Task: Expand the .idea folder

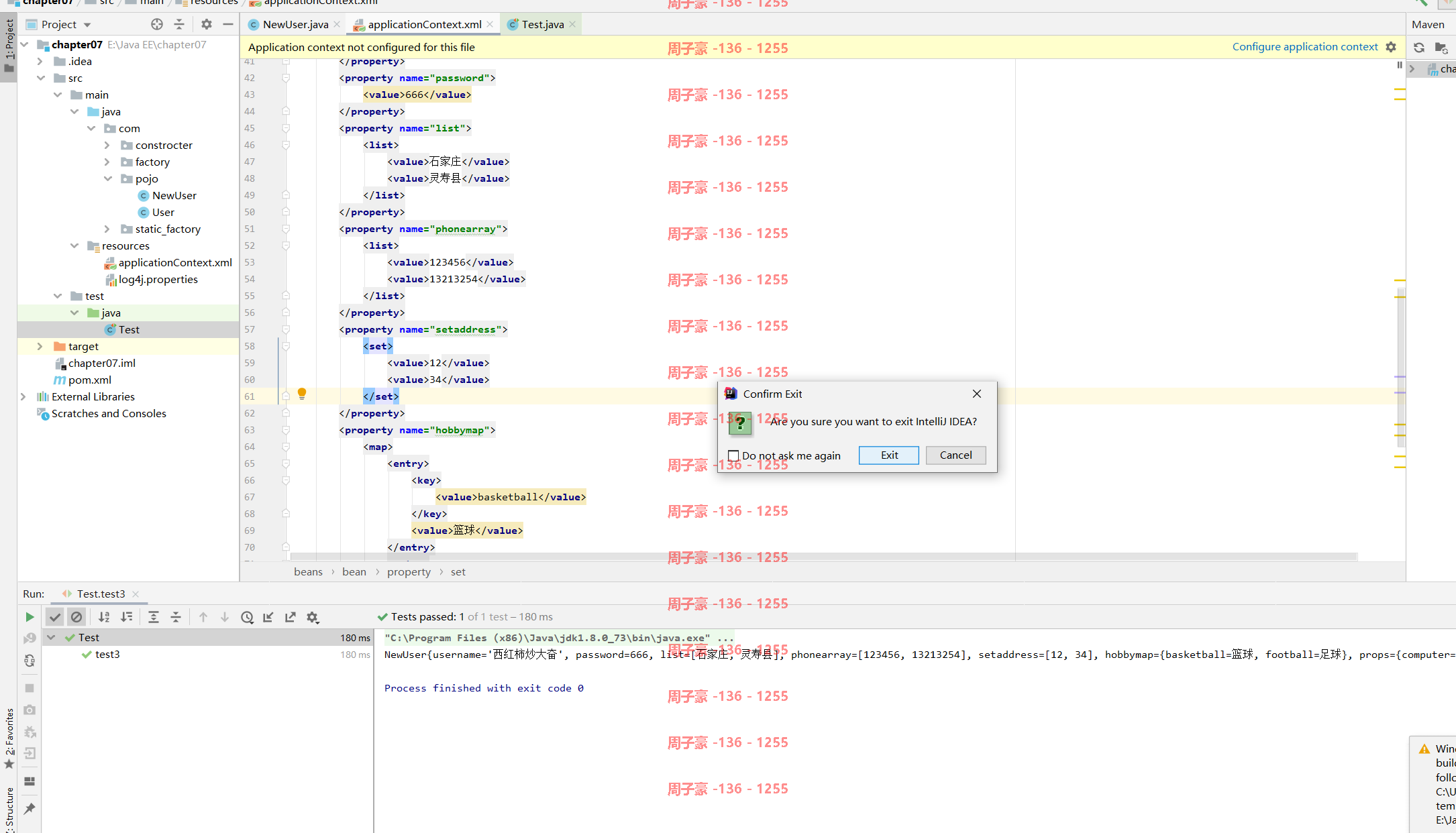Action: pyautogui.click(x=40, y=61)
